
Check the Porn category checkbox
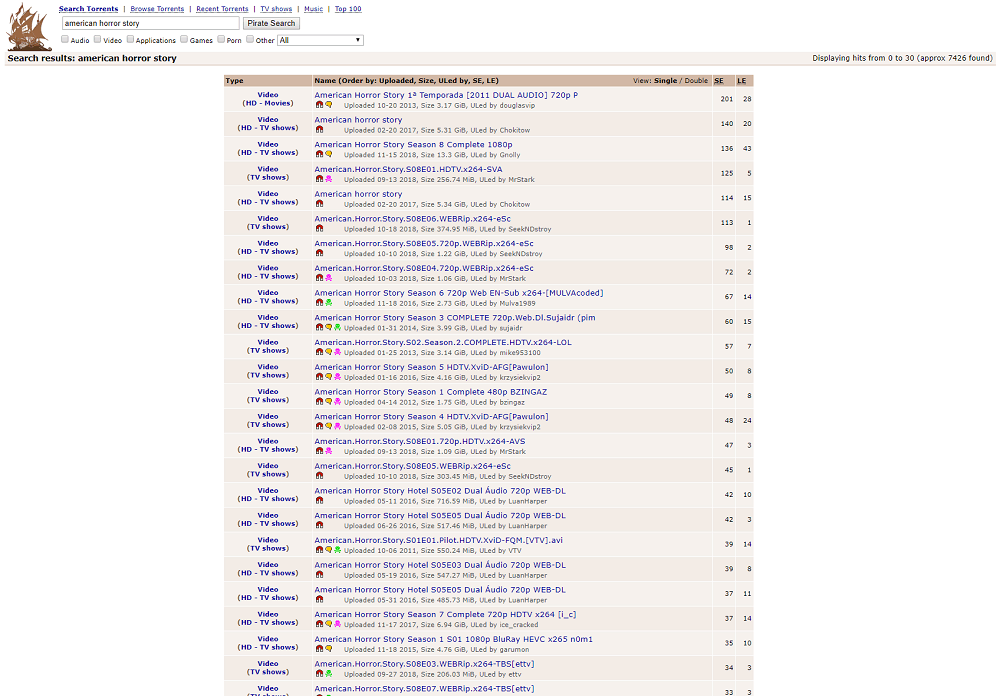[221, 40]
